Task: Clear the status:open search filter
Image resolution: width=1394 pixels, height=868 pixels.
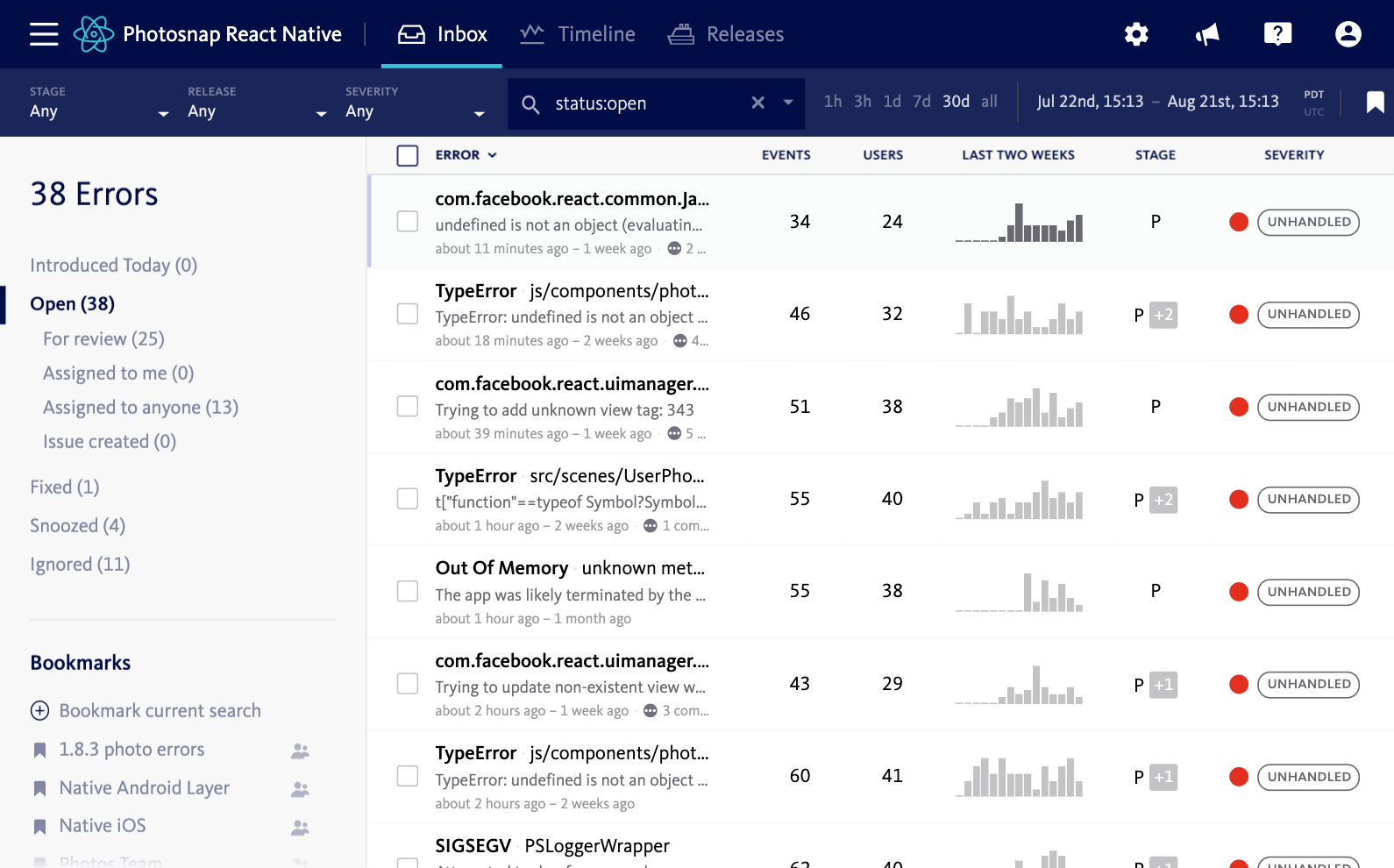Action: 758,103
